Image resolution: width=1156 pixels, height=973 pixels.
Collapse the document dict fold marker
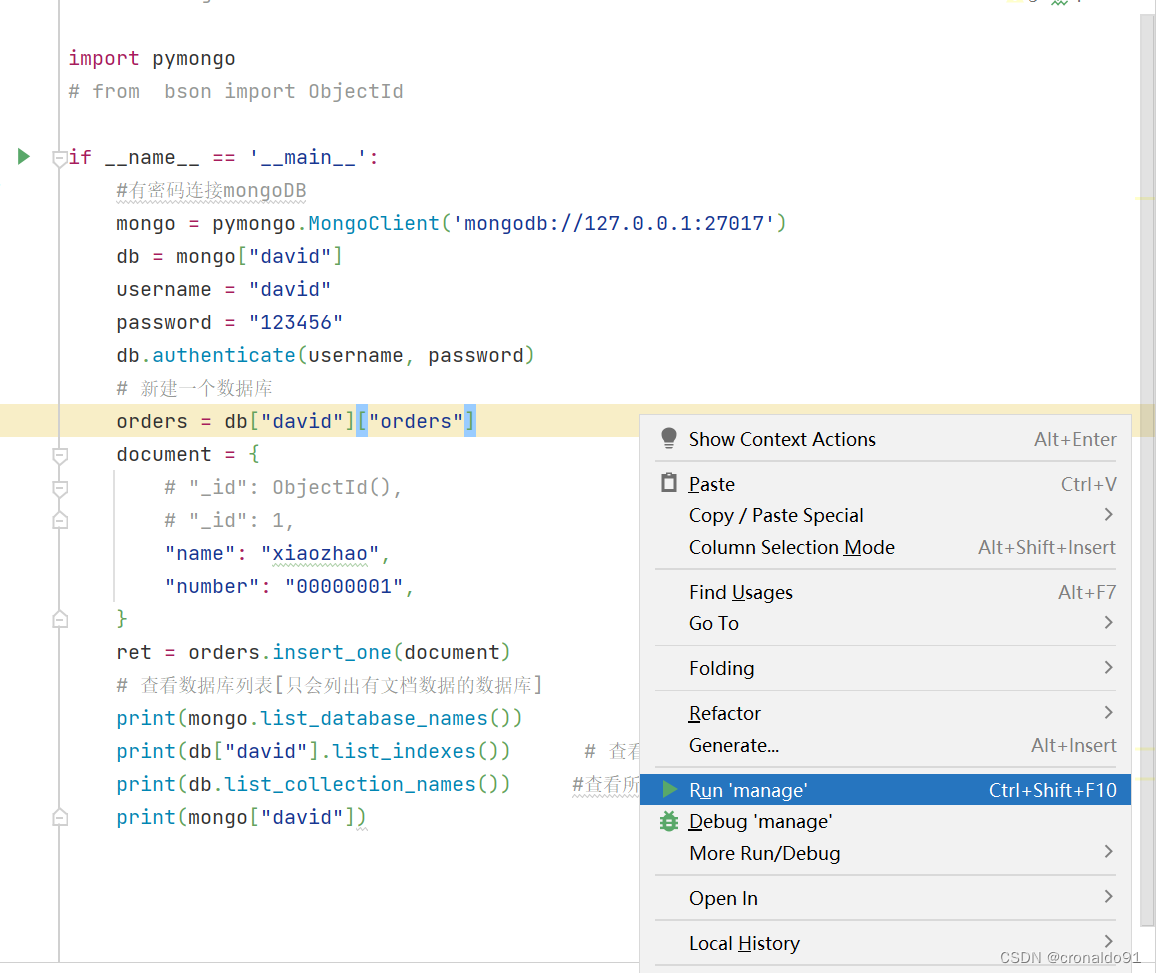point(60,456)
